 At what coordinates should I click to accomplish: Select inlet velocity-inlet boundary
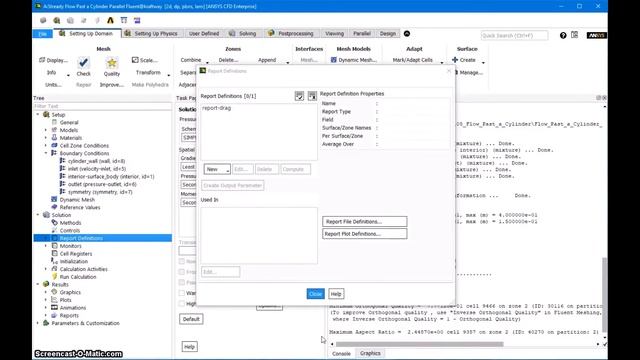[x=97, y=169]
